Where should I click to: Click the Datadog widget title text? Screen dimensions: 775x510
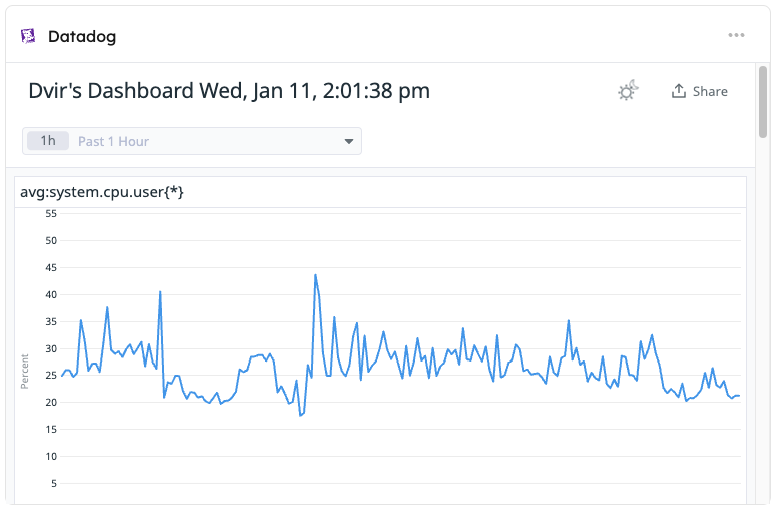click(82, 36)
